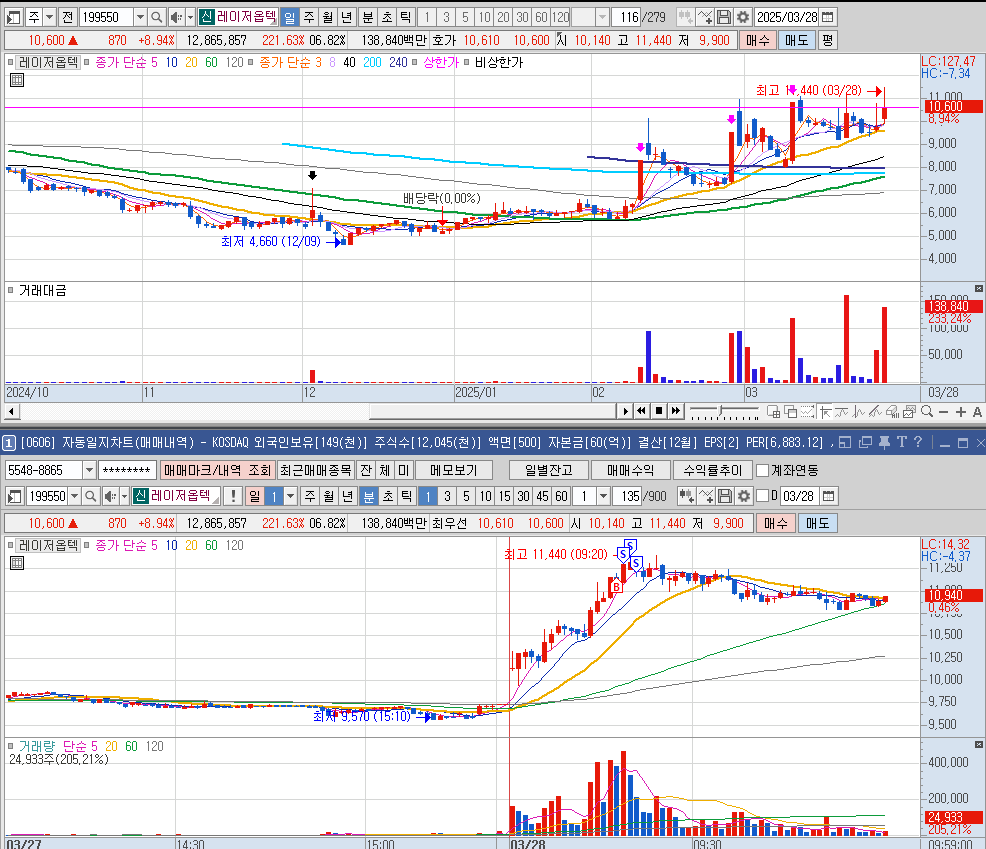Click the magnifier zoom icon in bottom tool strip
This screenshot has width=986, height=849.
coord(927,411)
